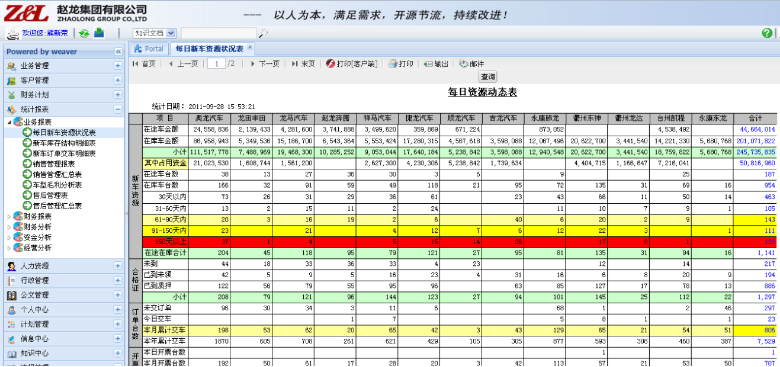This screenshot has height=367, width=780.
Task: Go to 下一页 next page
Action: (265, 64)
